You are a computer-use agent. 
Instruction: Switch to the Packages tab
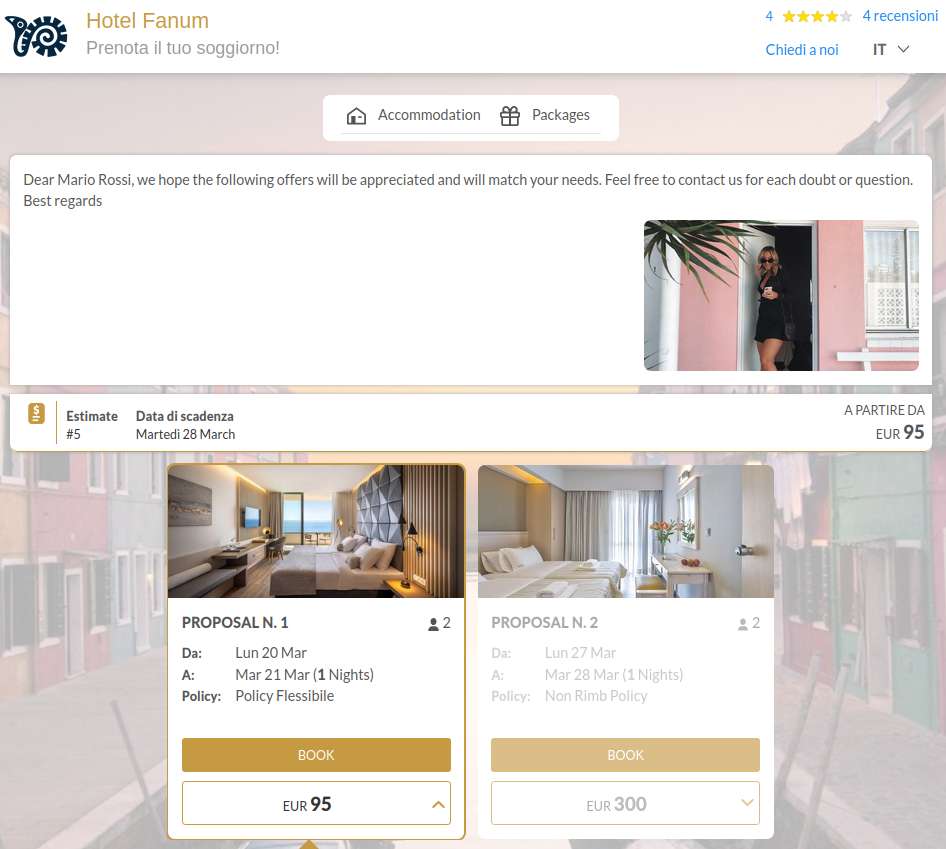[x=545, y=115]
